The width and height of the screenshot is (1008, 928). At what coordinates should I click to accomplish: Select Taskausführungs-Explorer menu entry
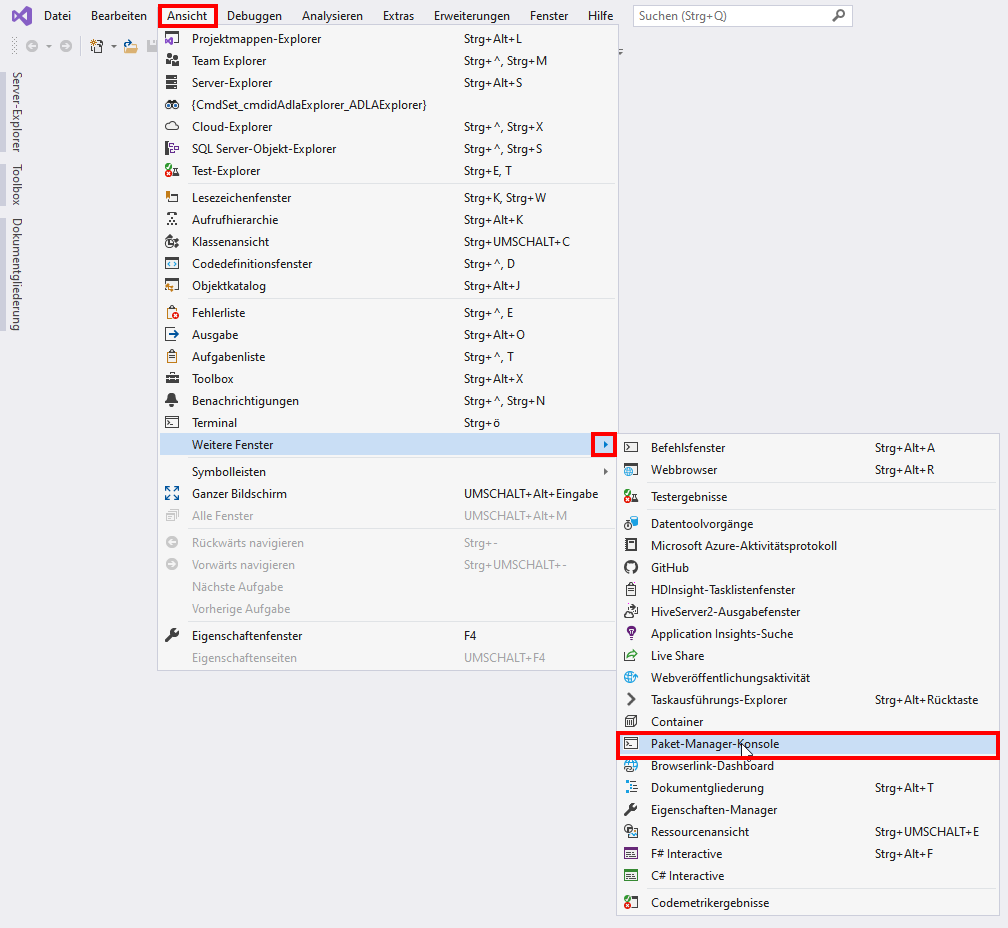click(807, 700)
